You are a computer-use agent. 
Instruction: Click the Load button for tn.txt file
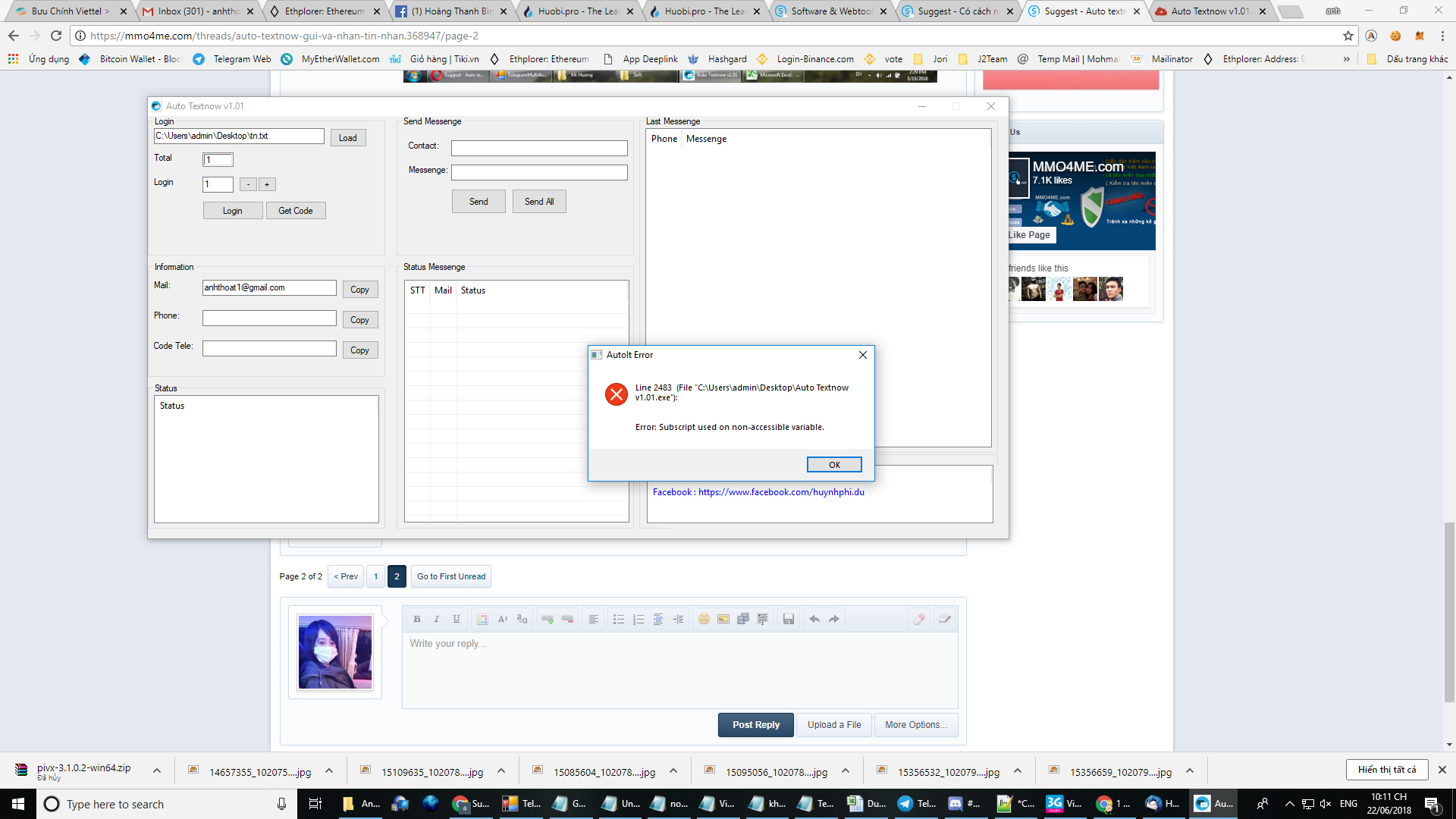(x=347, y=136)
